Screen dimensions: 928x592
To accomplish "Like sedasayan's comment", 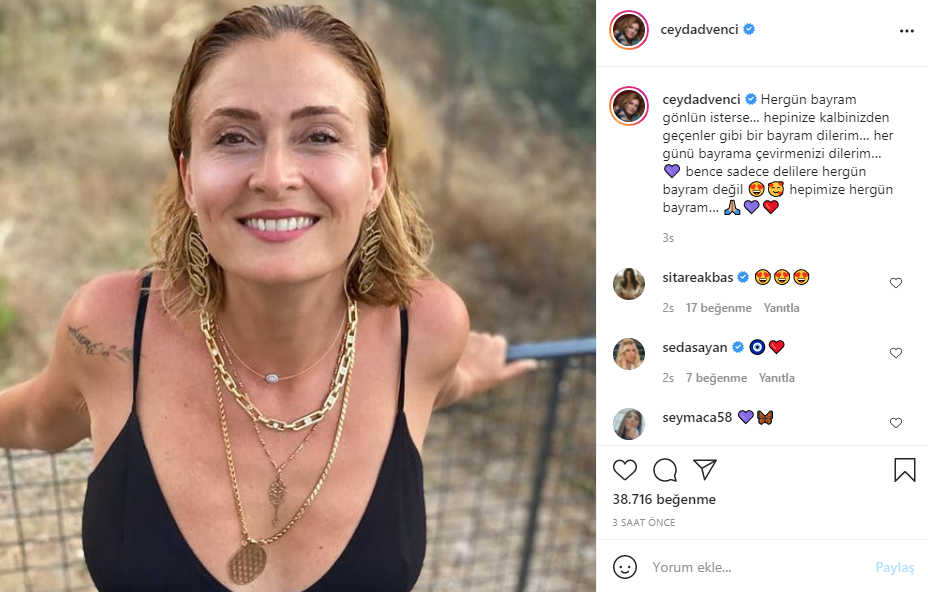I will tap(895, 353).
